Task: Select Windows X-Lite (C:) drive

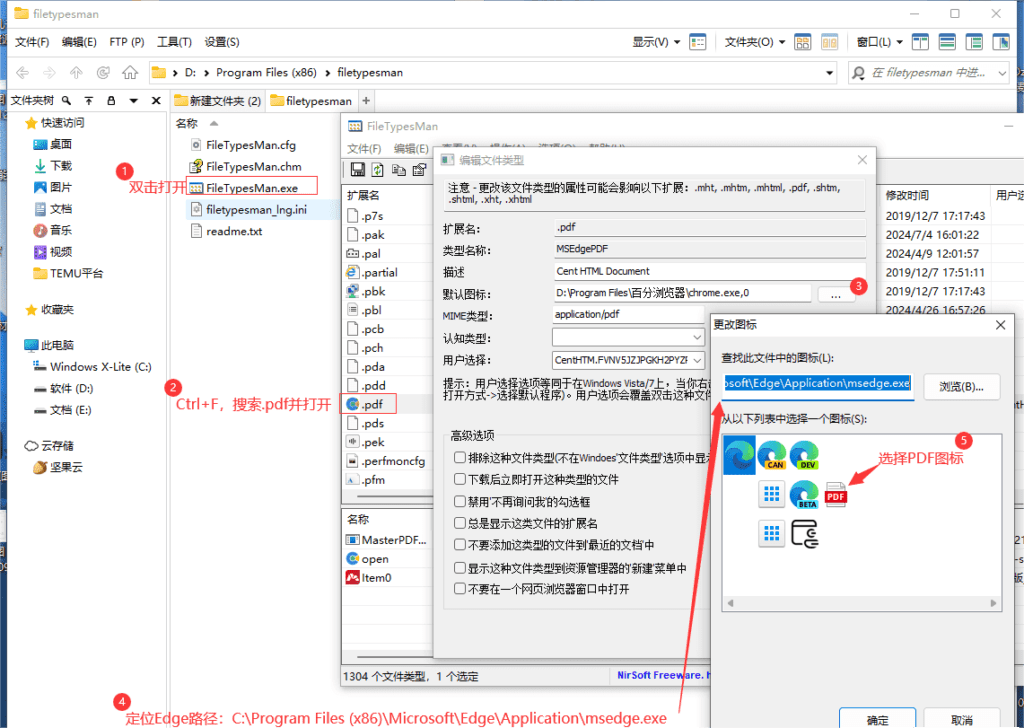Action: click(x=92, y=367)
